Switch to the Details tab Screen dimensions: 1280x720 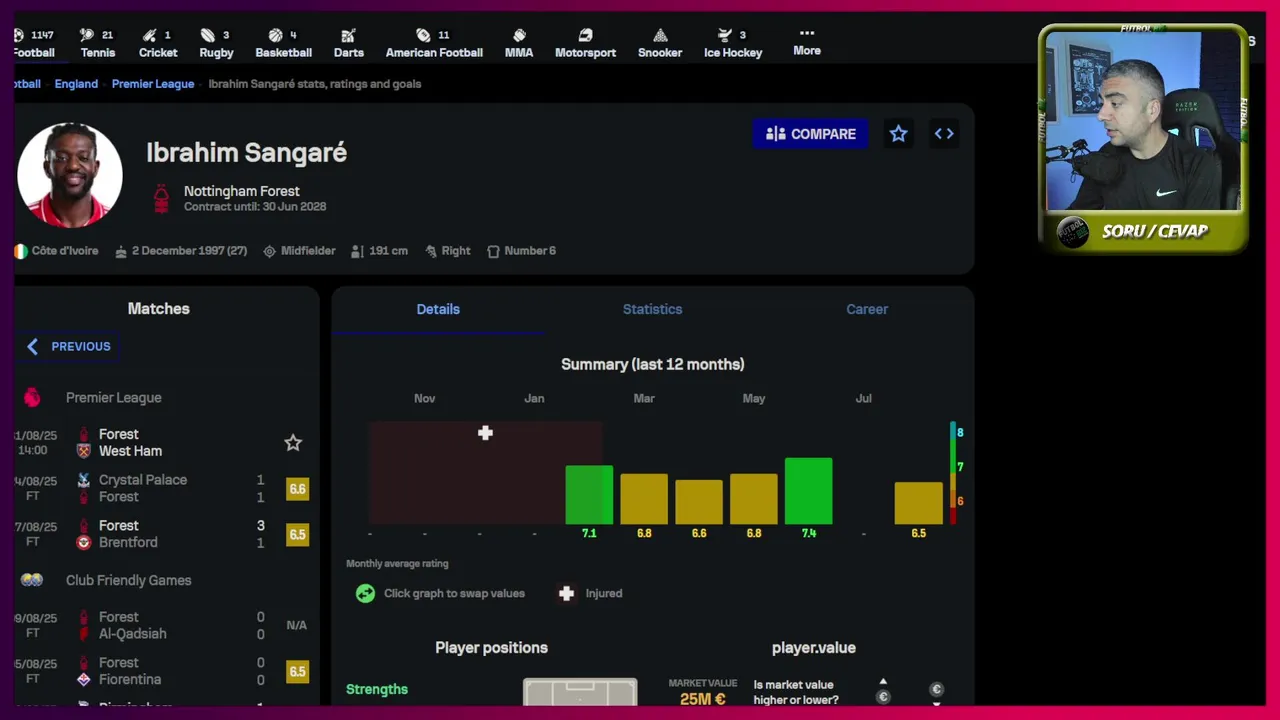pyautogui.click(x=438, y=309)
